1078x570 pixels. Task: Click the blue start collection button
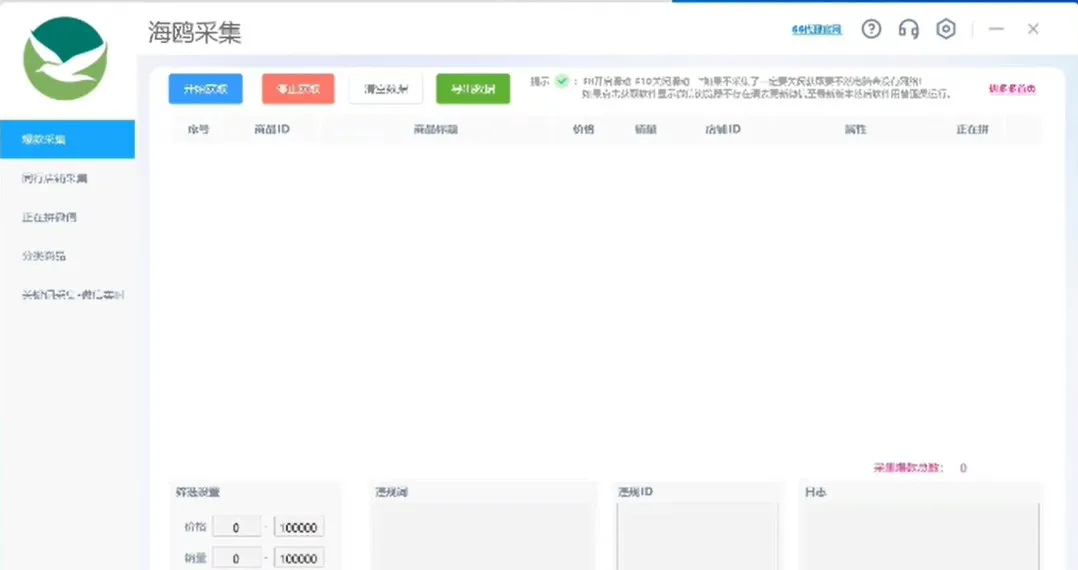coord(205,89)
